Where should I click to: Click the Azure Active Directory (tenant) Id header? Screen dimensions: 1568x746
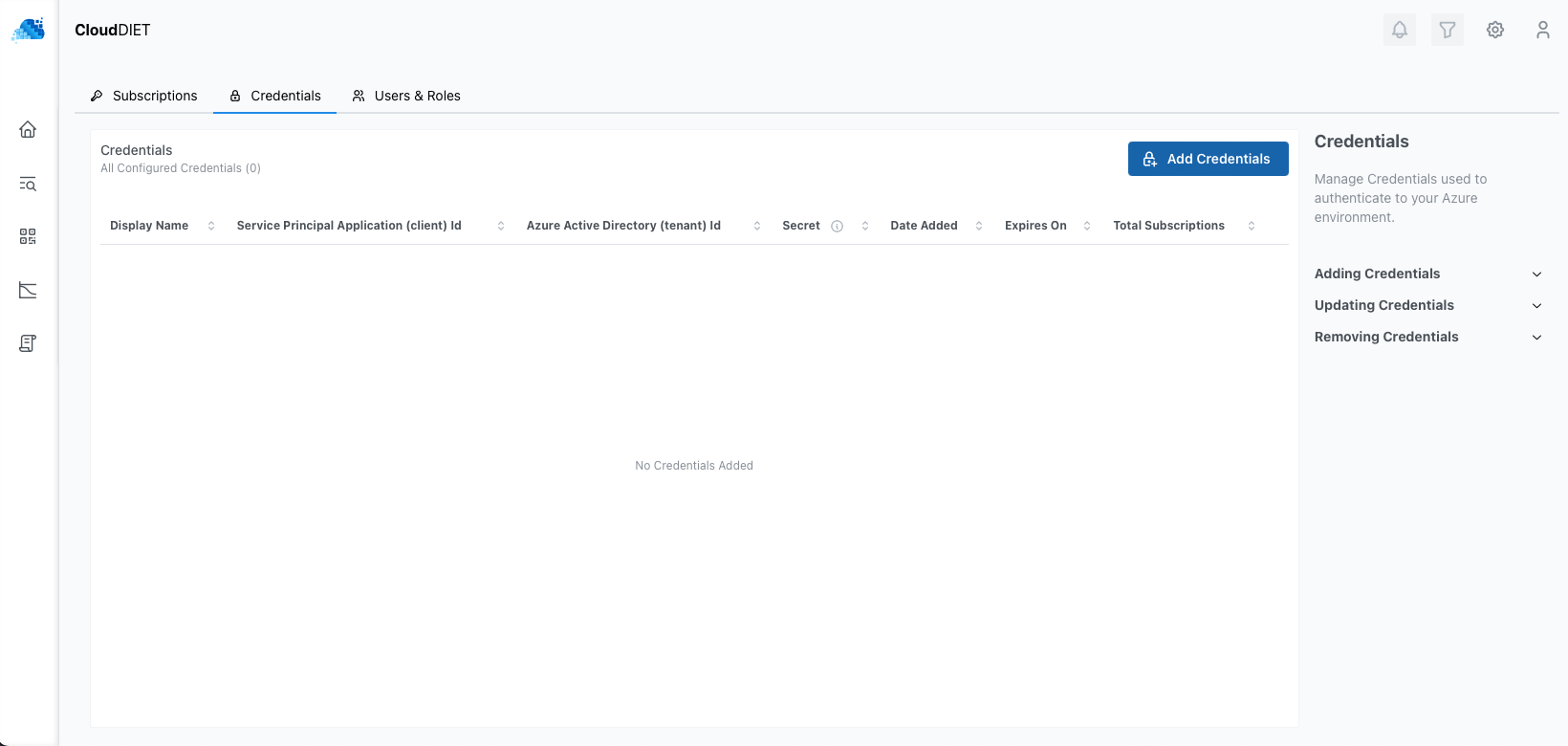coord(623,226)
